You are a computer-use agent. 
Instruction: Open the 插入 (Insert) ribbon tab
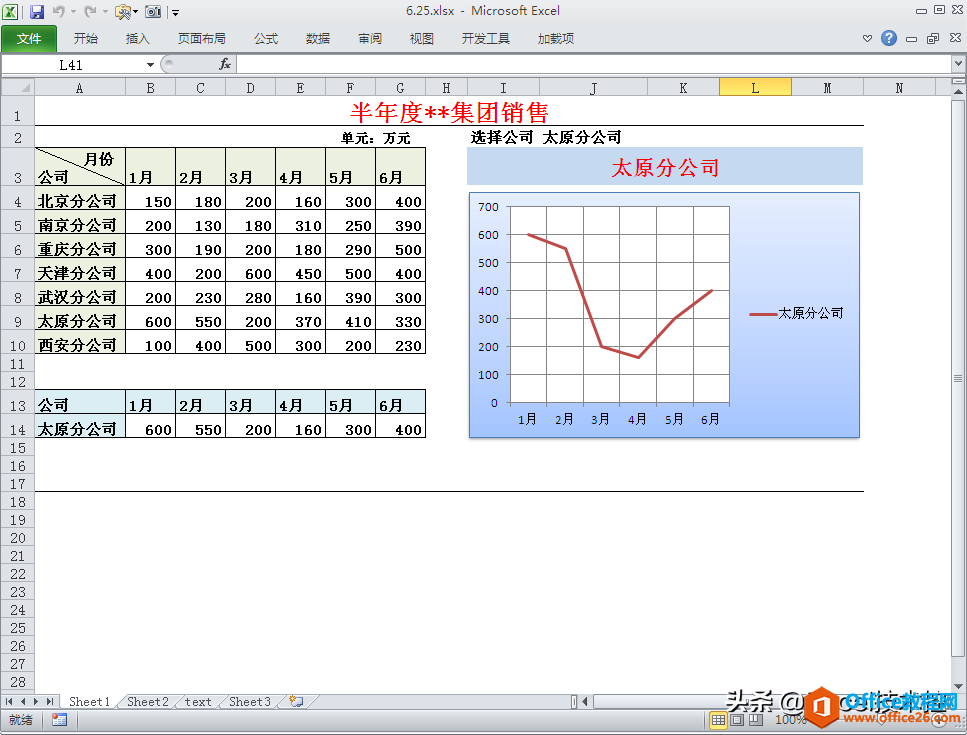138,38
